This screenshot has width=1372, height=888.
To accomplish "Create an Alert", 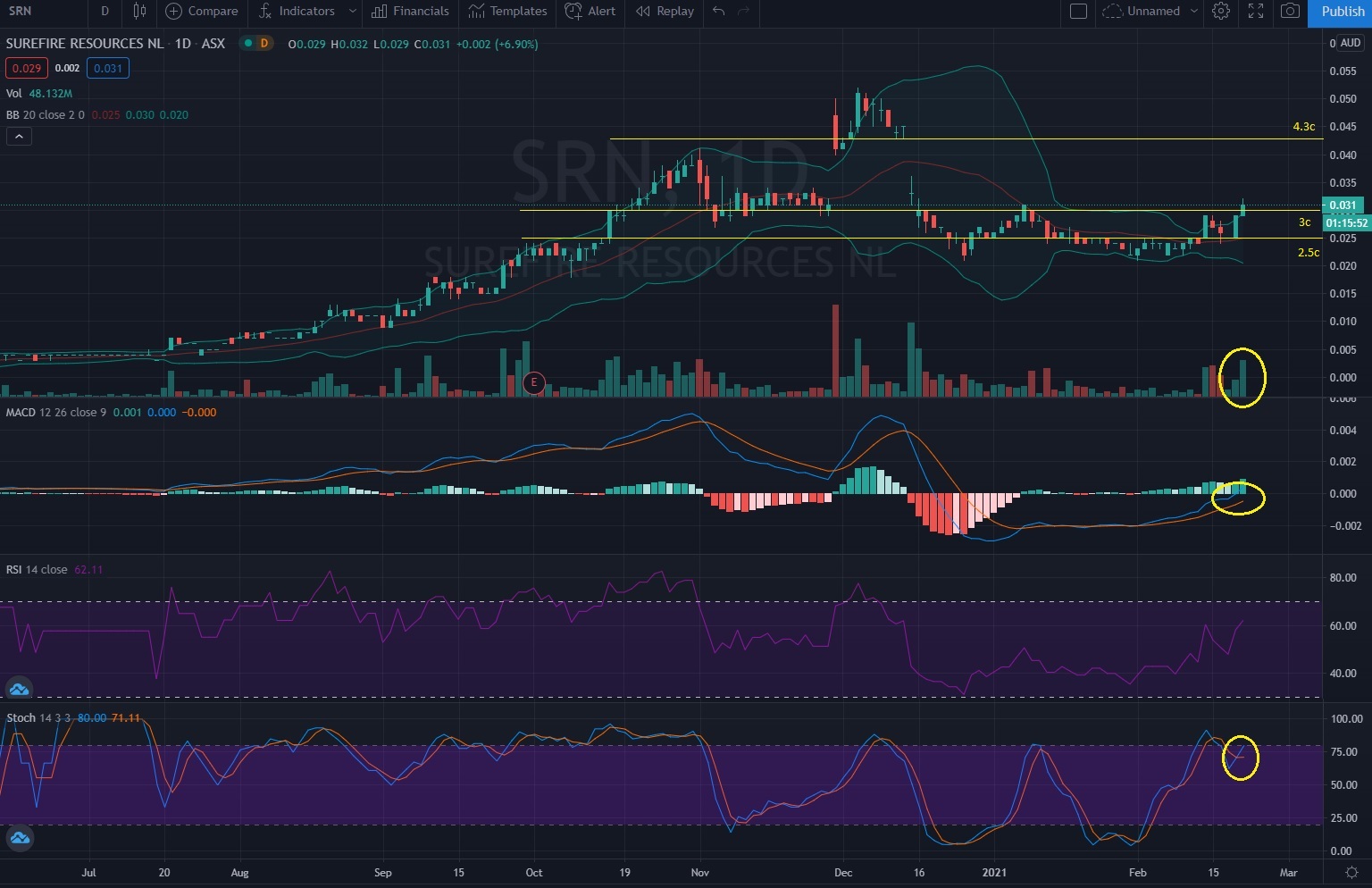I will 590,11.
